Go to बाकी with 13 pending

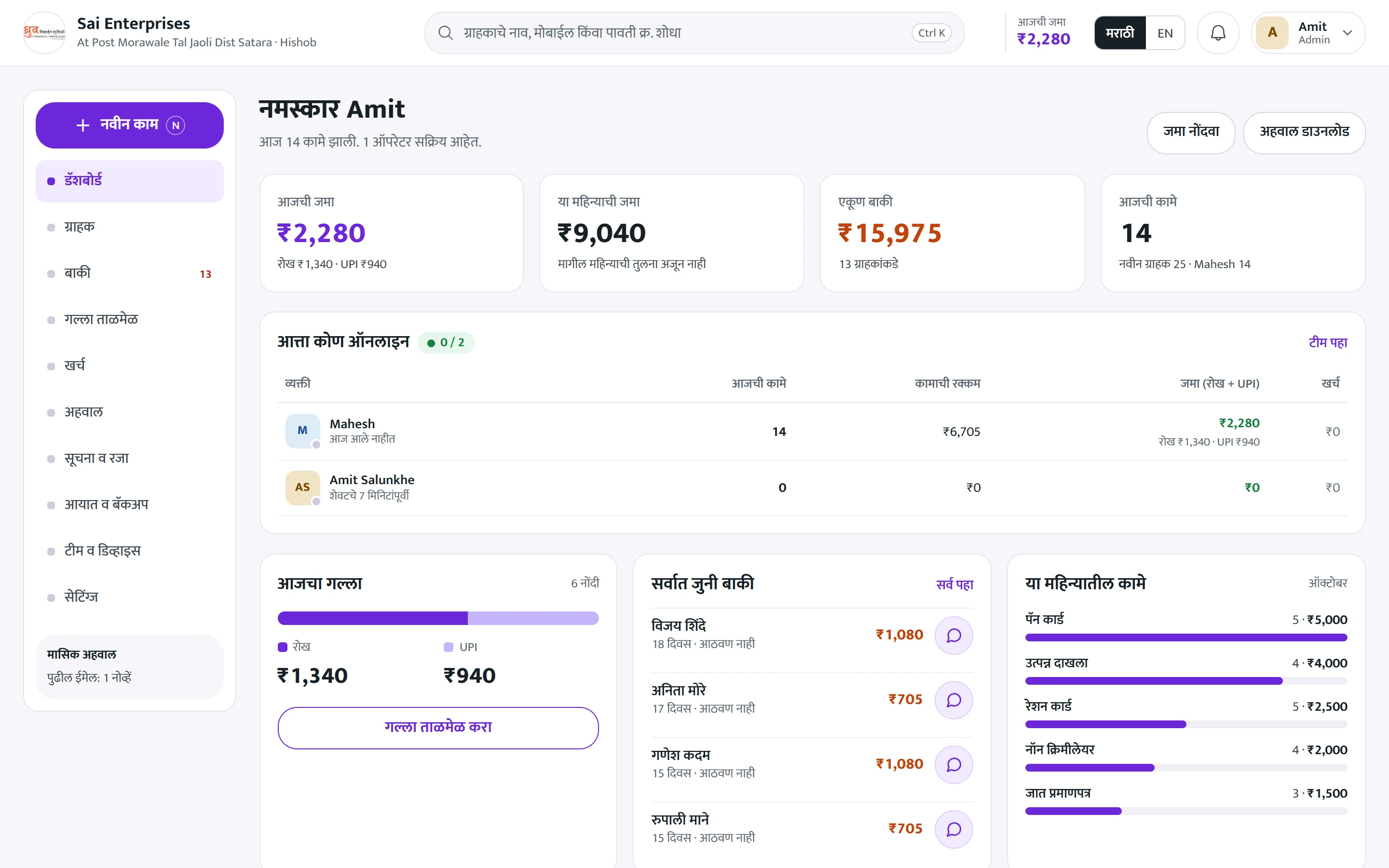point(130,273)
